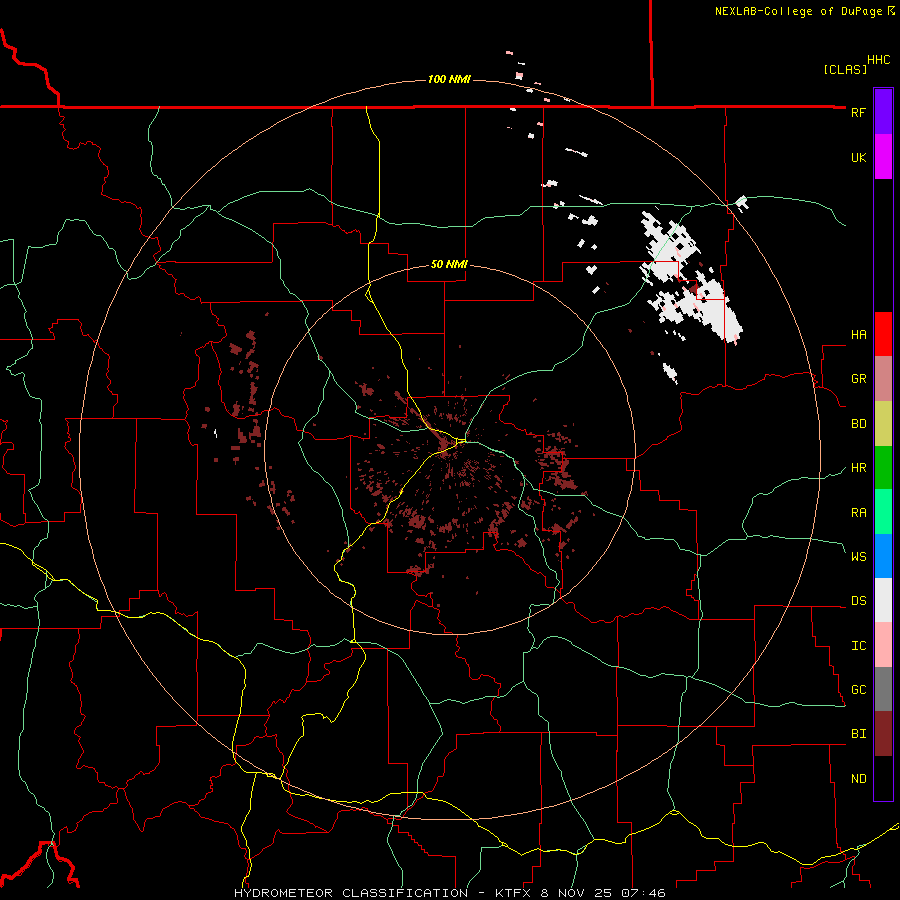The height and width of the screenshot is (900, 900).
Task: Click the GC gray legend swatch
Action: click(x=883, y=689)
